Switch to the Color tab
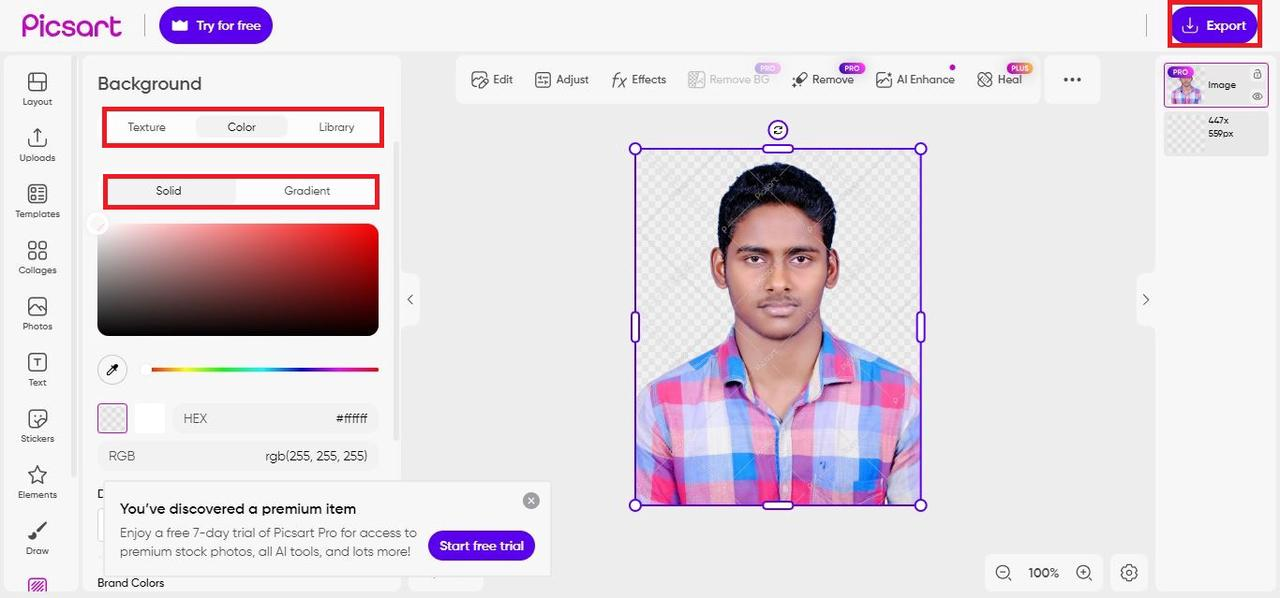This screenshot has width=1280, height=598. click(x=242, y=127)
